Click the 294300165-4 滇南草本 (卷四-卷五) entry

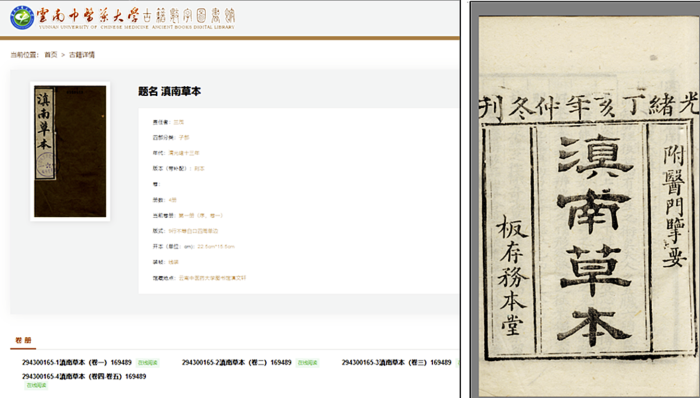click(x=84, y=376)
